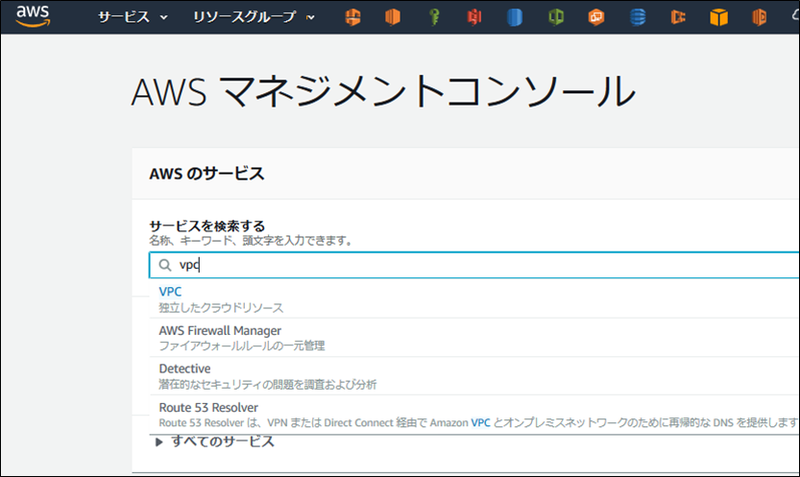
Task: Select the VPC search result
Action: click(474, 299)
